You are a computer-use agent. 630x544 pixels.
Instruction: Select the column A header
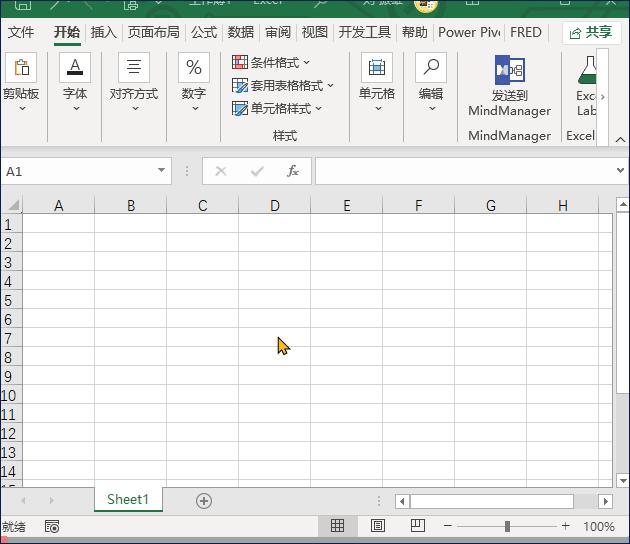click(x=59, y=205)
